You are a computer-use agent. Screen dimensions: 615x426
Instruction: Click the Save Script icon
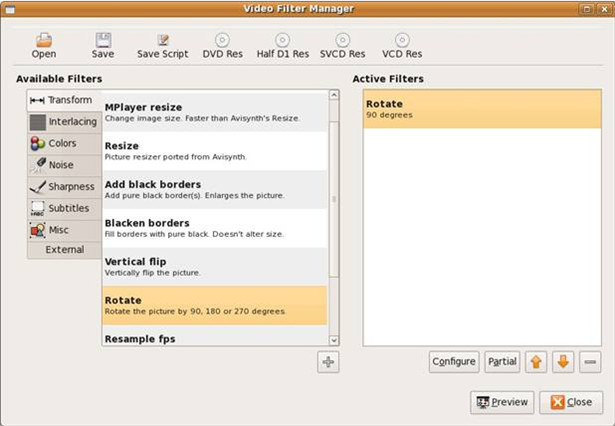click(163, 40)
